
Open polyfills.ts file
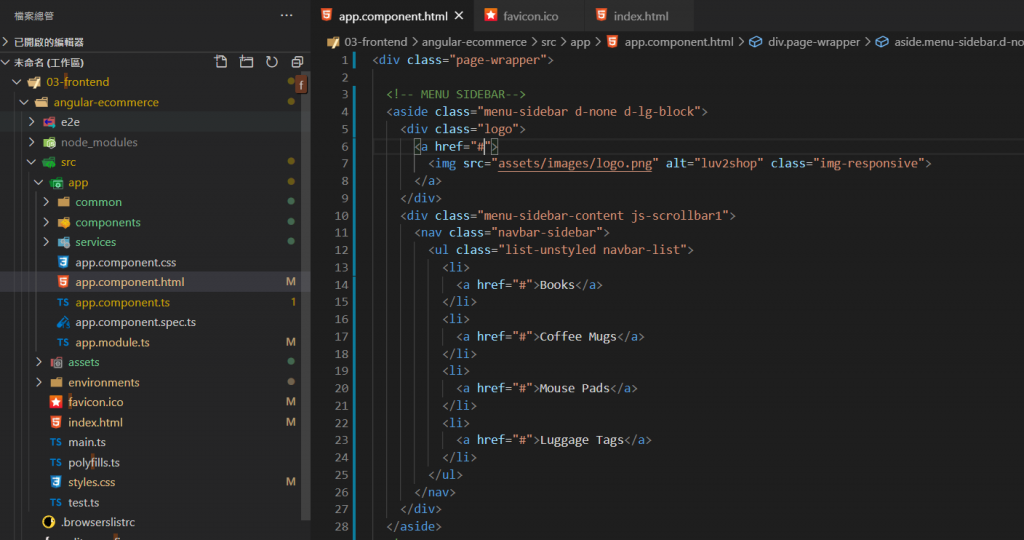click(x=94, y=462)
